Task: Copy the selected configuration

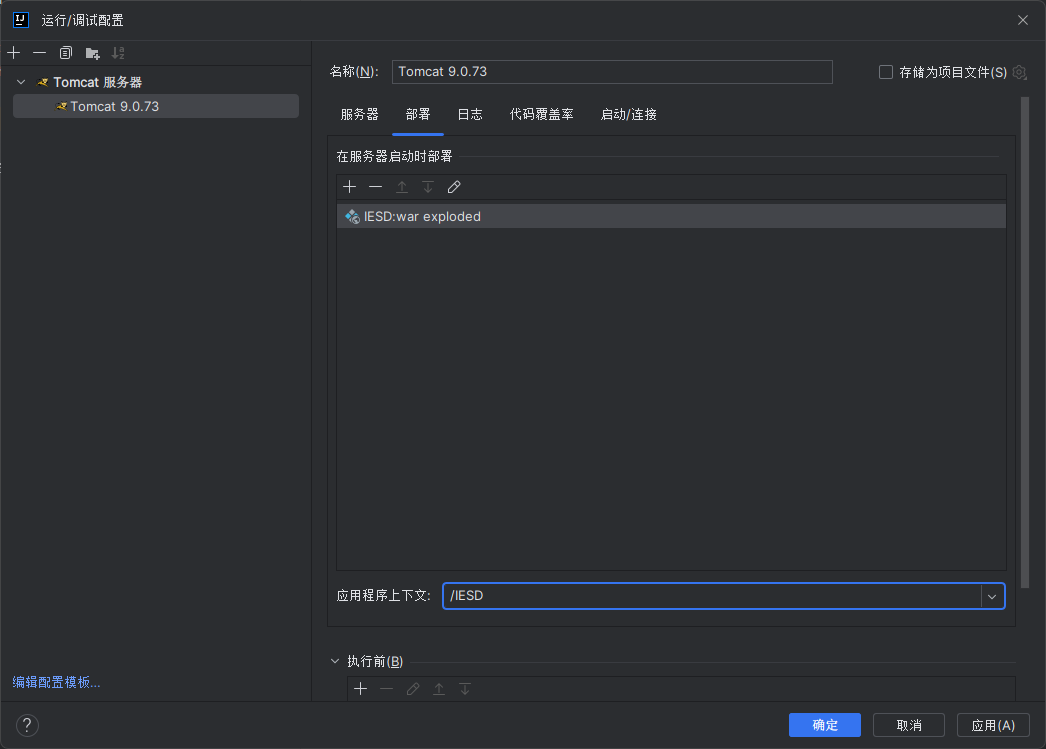Action: pyautogui.click(x=65, y=53)
